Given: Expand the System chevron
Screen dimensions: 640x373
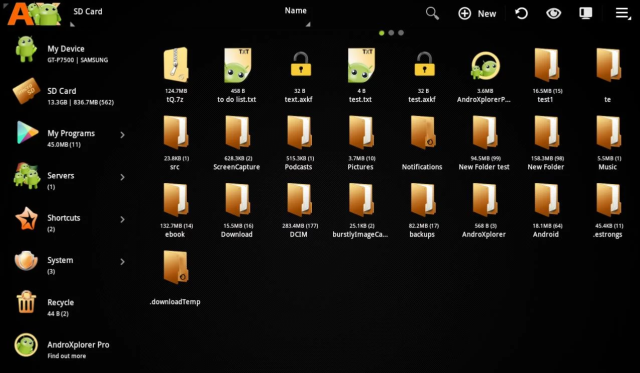Looking at the screenshot, I should pyautogui.click(x=122, y=262).
